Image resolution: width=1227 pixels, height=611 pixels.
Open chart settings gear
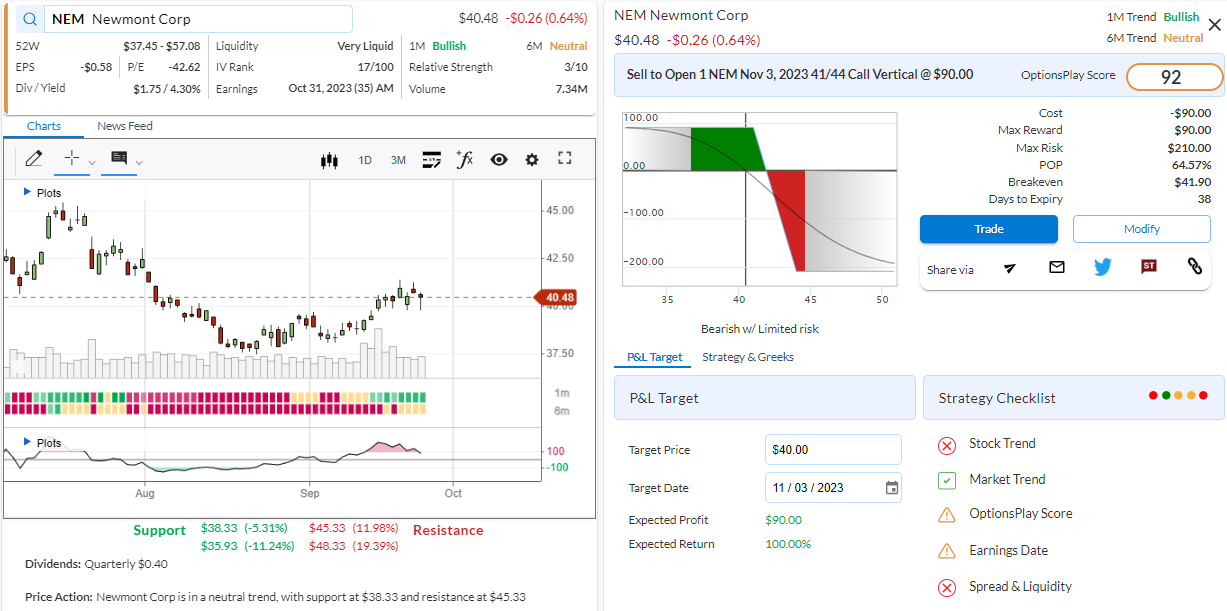click(532, 160)
